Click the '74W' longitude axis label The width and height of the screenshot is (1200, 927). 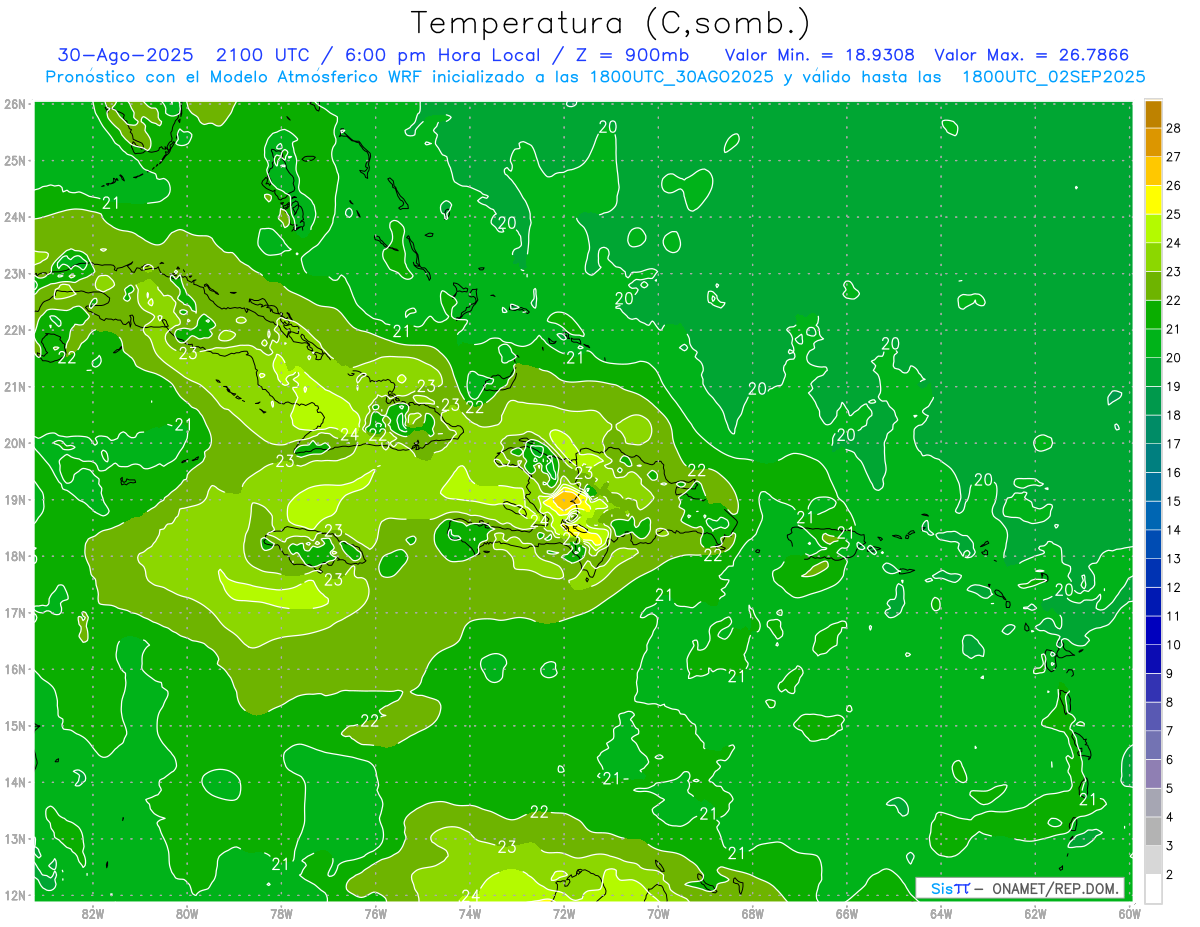(470, 913)
